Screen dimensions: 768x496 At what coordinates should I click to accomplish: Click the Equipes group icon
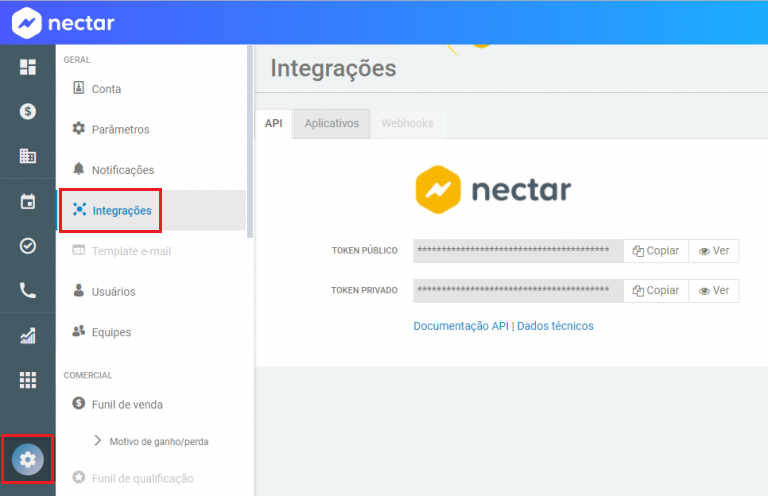tap(78, 331)
